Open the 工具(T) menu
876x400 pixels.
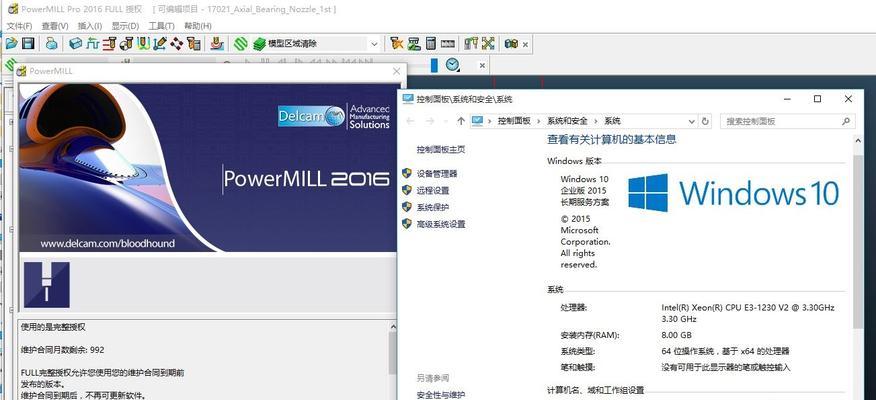click(x=161, y=26)
